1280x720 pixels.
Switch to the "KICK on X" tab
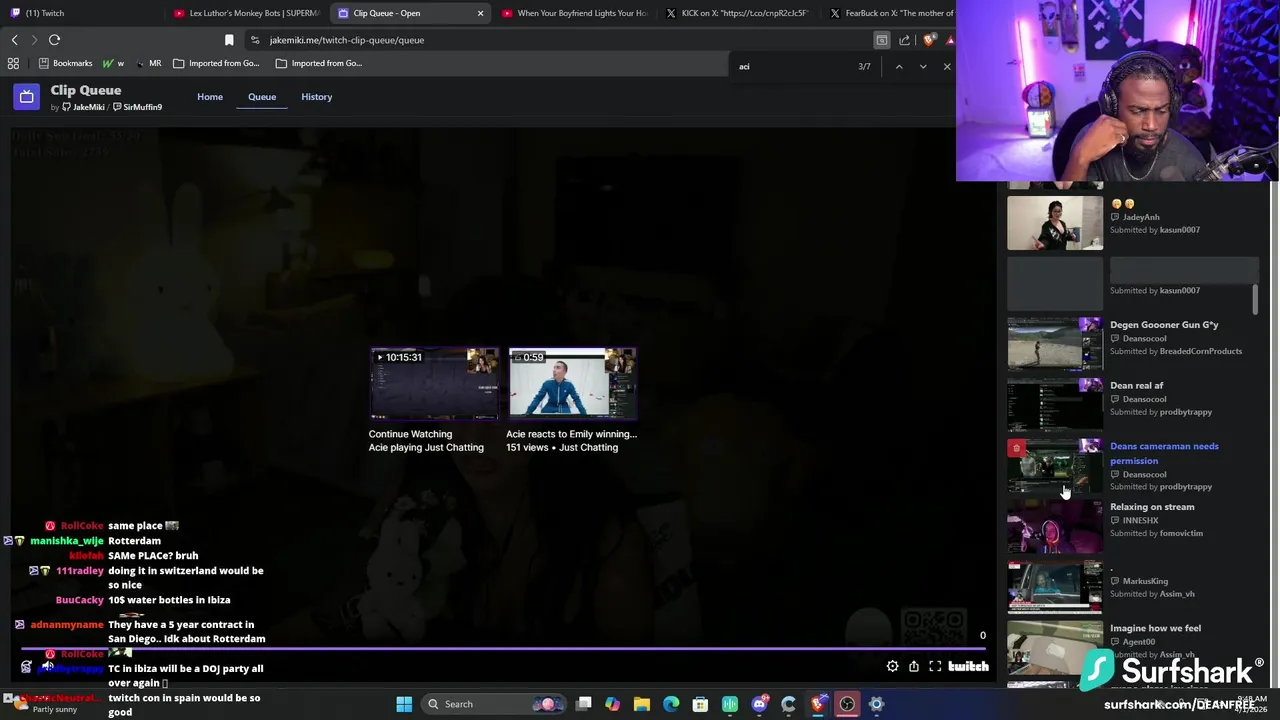coord(738,13)
